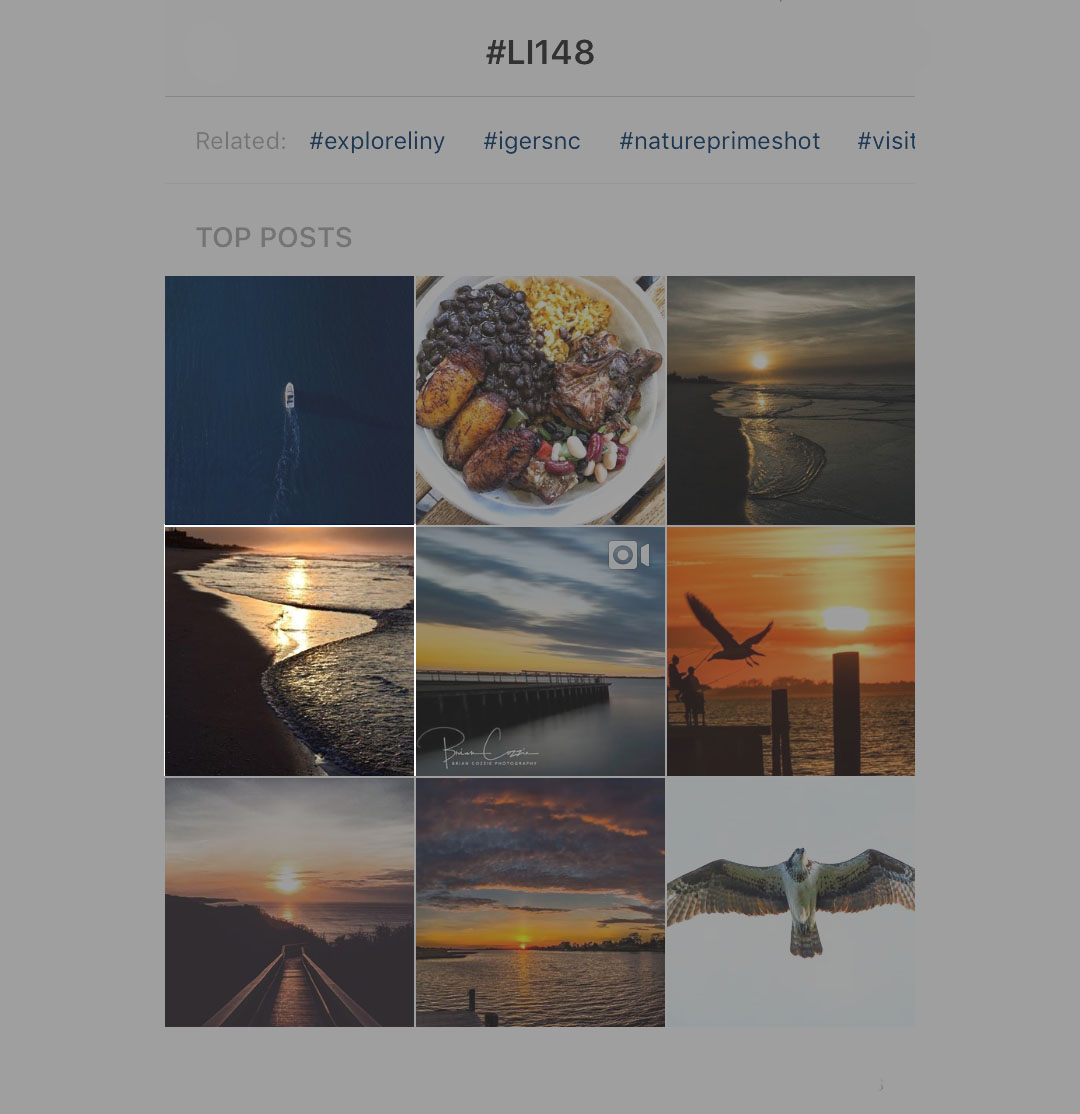Screen dimensions: 1080x1114
Task: Open the #igersnc related hashtag
Action: pos(531,141)
